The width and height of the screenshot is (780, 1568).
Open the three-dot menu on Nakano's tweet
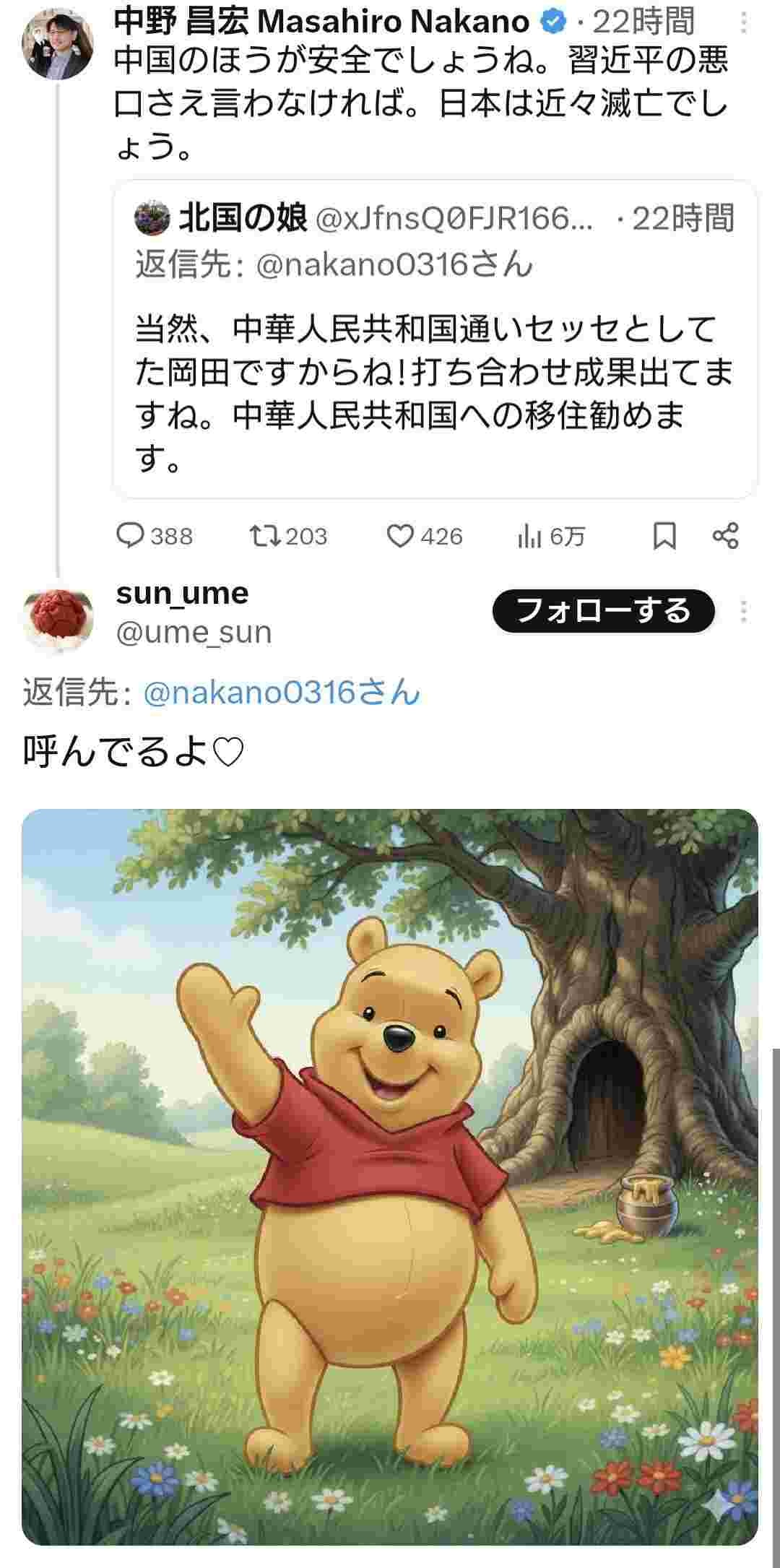tap(745, 22)
